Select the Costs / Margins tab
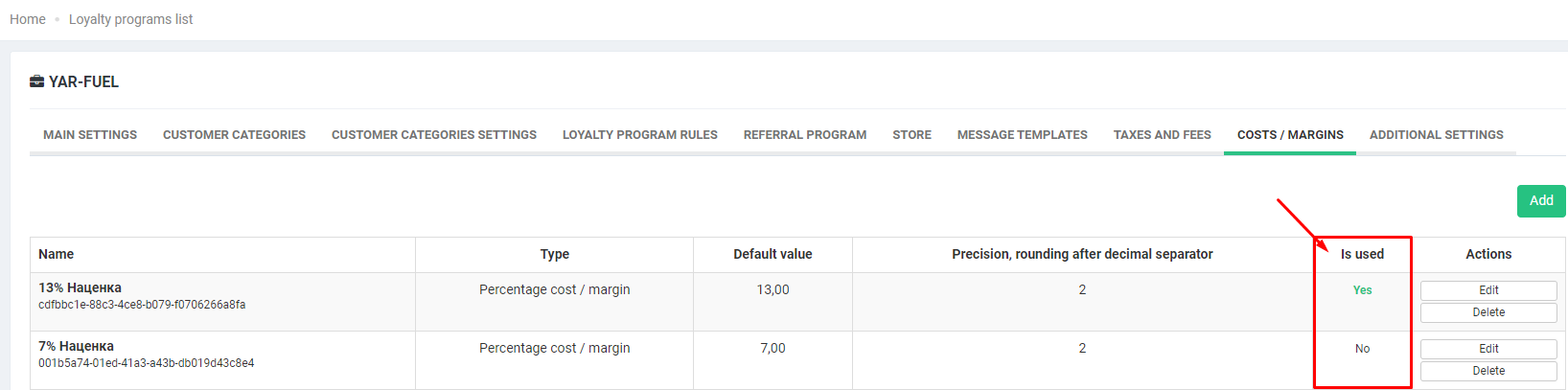The image size is (1568, 390). 1290,135
